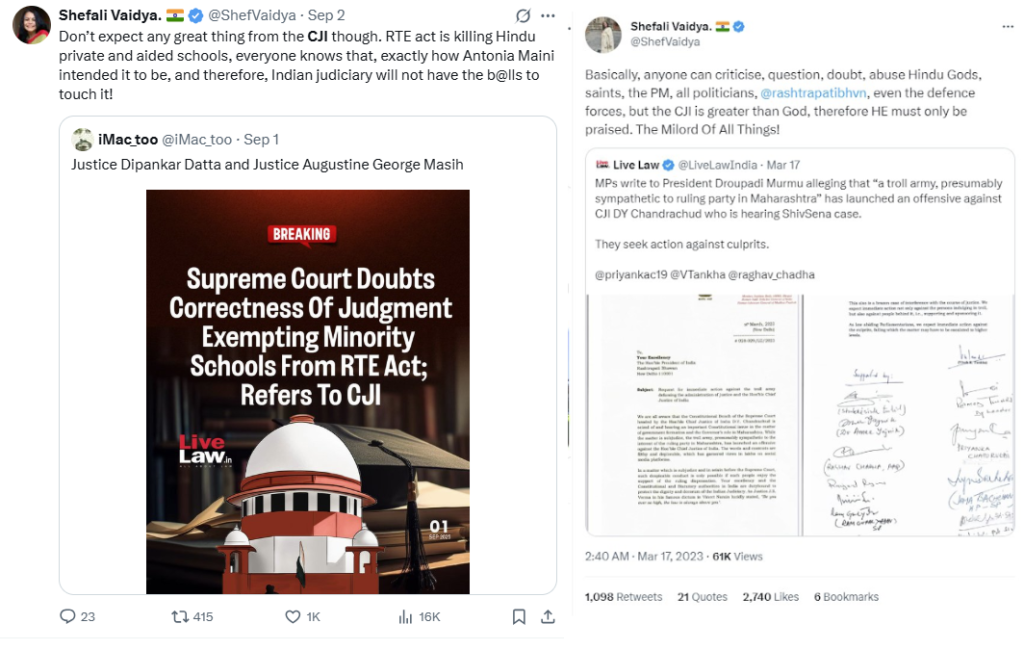The image size is (1024, 650).
Task: Click Shefali Vaidya's avatar in left tweet
Action: point(31,25)
